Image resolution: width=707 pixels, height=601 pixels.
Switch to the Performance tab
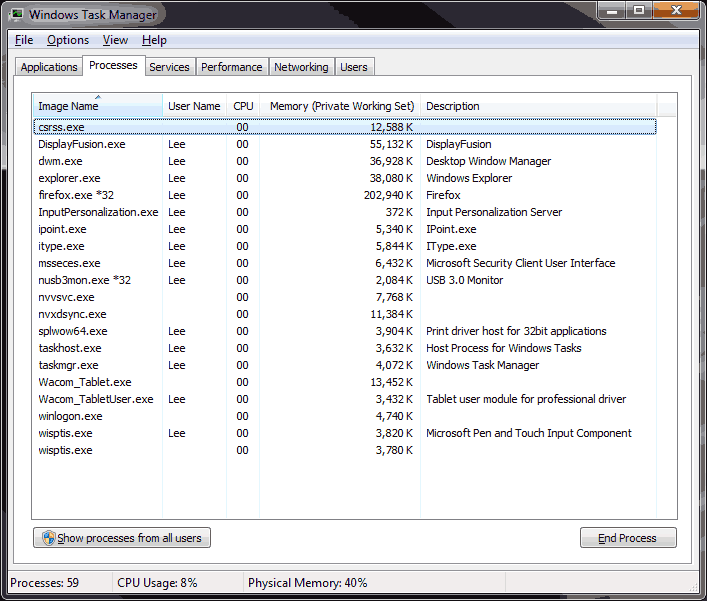pos(231,67)
